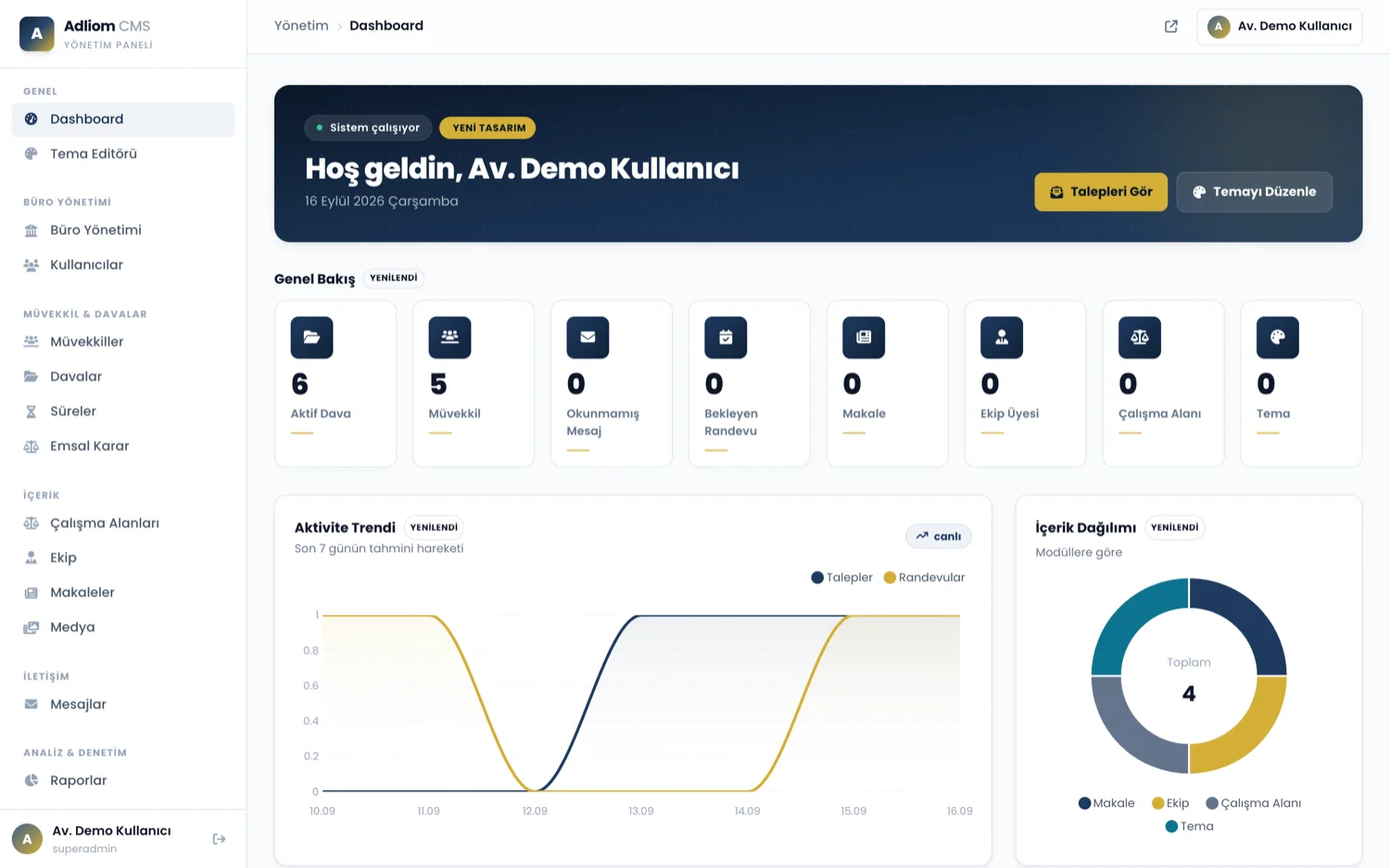Toggle Makale segment in donut legend
This screenshot has height=868, width=1390.
[1106, 803]
